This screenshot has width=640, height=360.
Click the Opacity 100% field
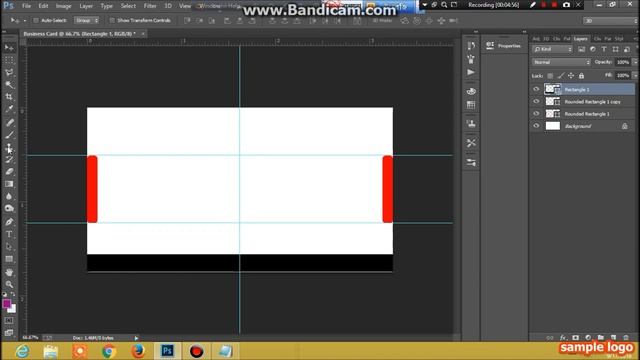click(623, 62)
